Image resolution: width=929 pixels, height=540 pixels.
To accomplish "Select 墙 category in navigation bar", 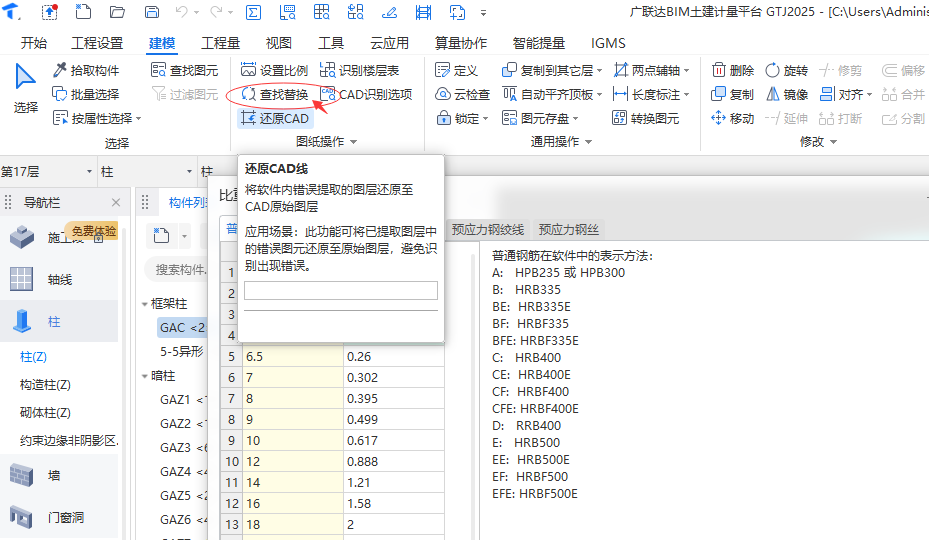I will click(59, 475).
